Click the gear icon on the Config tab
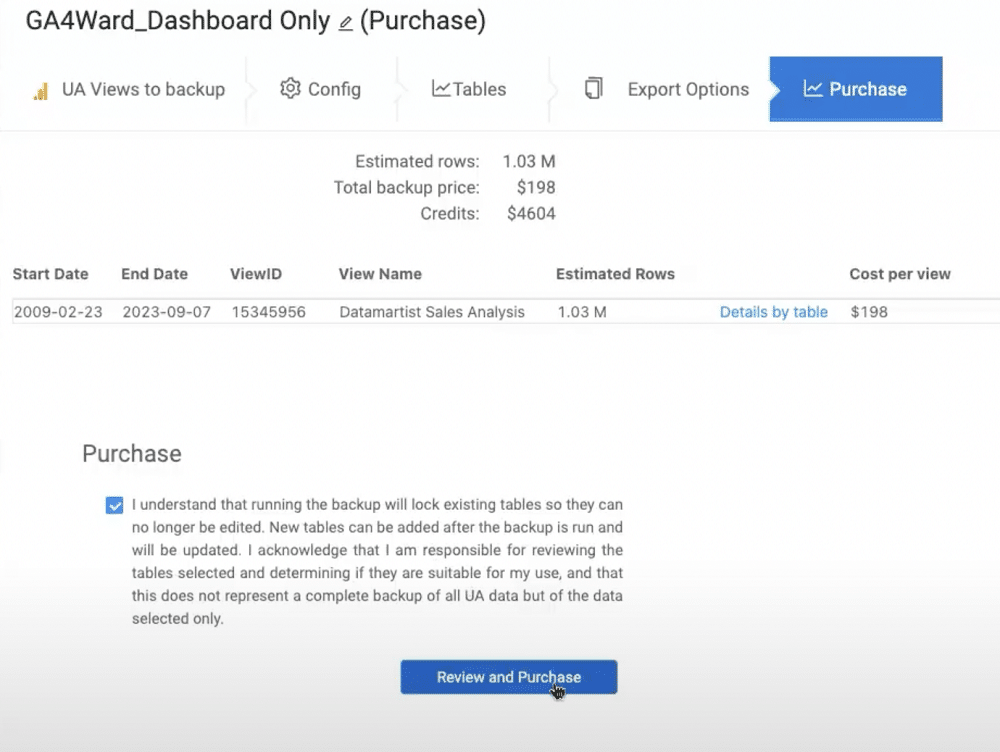Screen dimensions: 1000x752 tap(289, 89)
